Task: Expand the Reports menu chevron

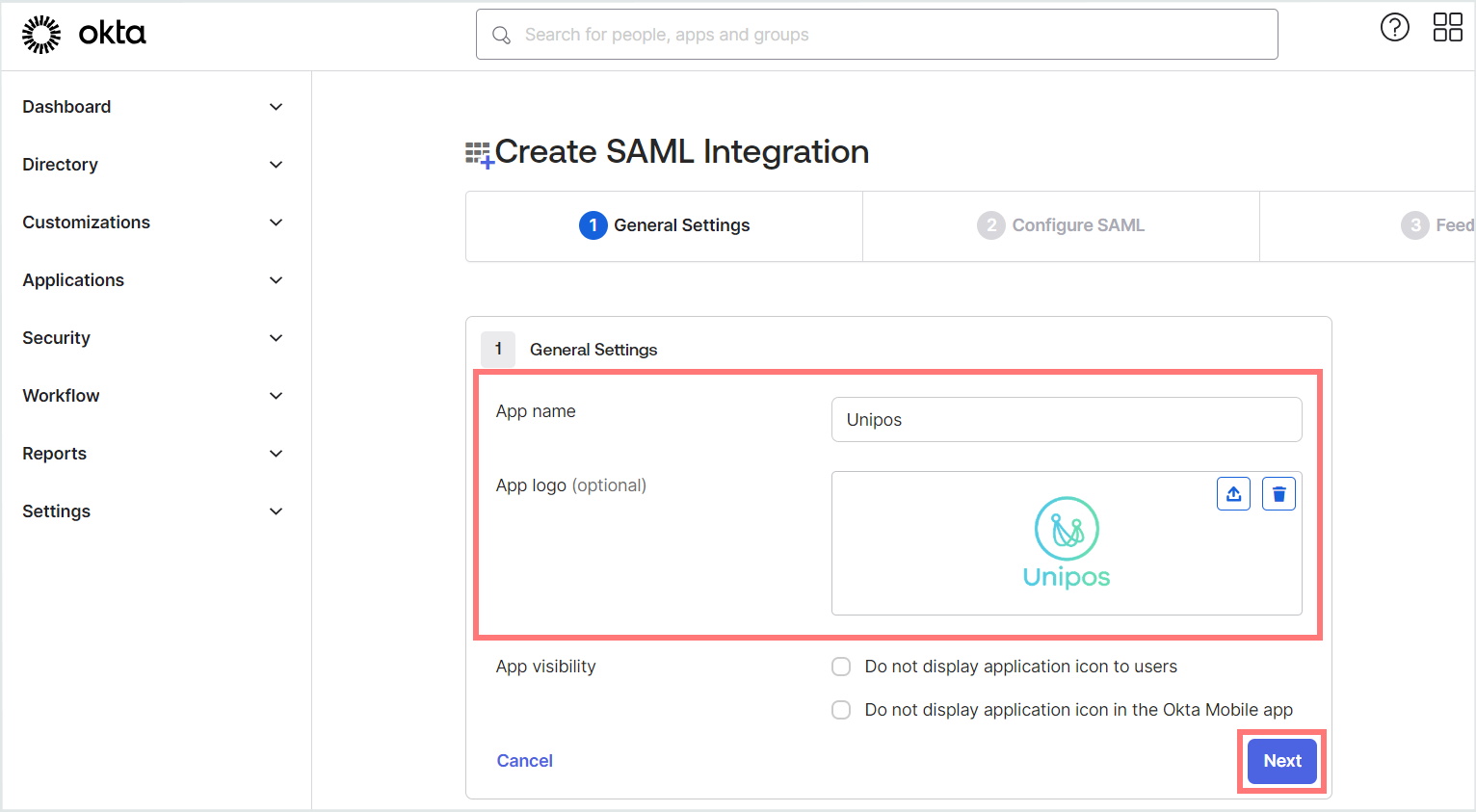Action: 276,454
